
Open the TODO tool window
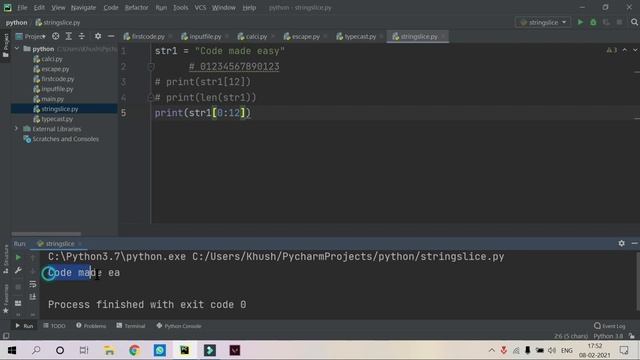point(54,326)
